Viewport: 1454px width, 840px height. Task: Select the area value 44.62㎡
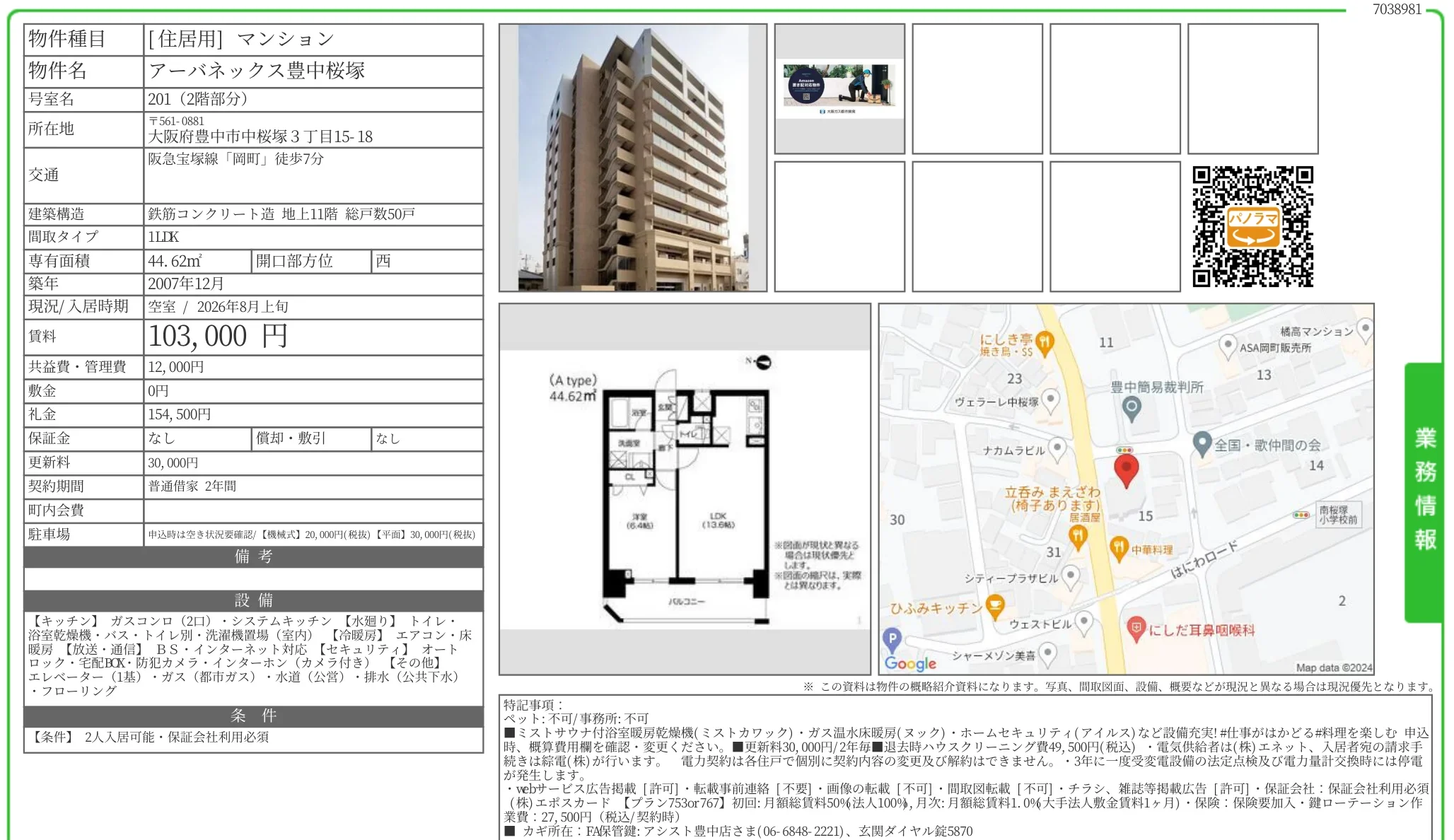[x=175, y=261]
